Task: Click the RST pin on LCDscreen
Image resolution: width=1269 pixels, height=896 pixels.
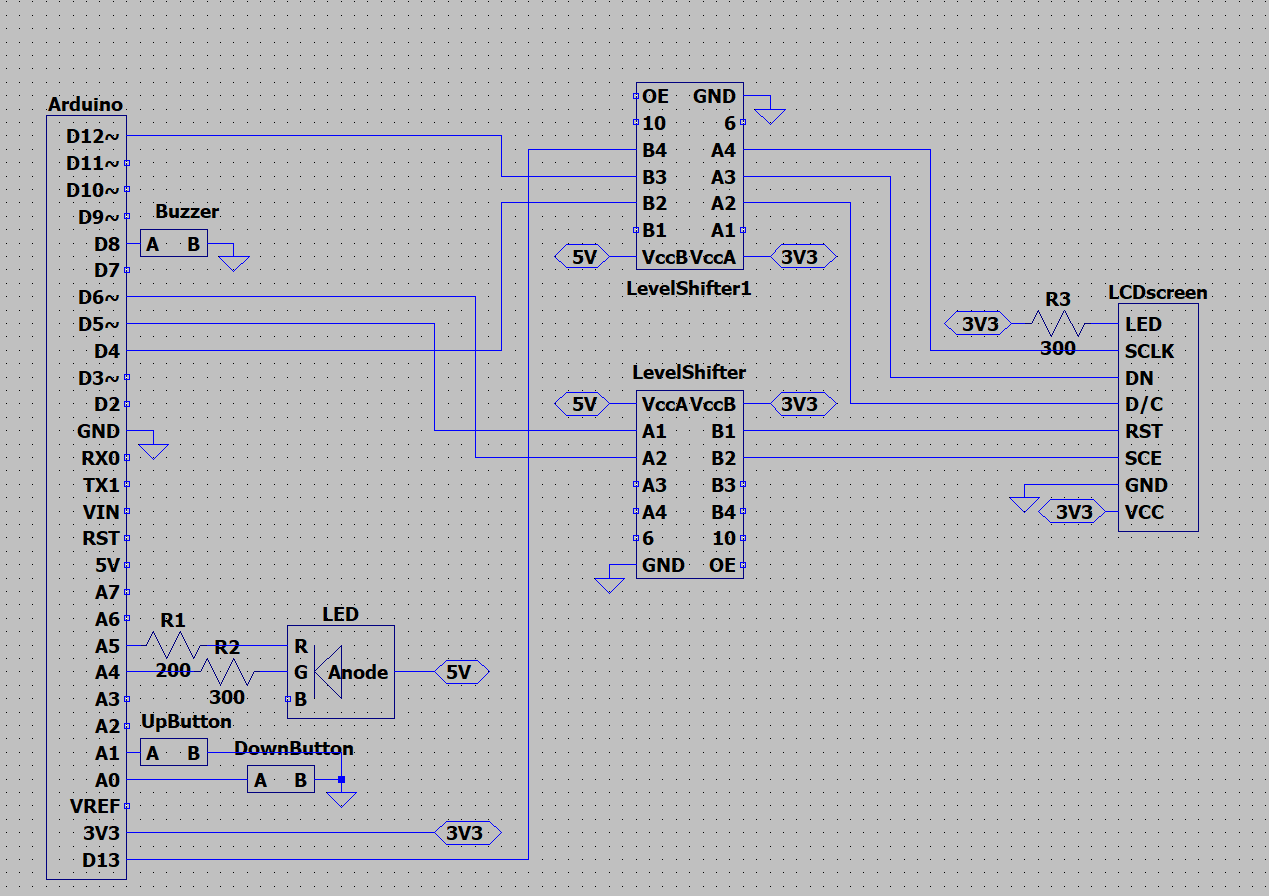Action: pos(1143,431)
